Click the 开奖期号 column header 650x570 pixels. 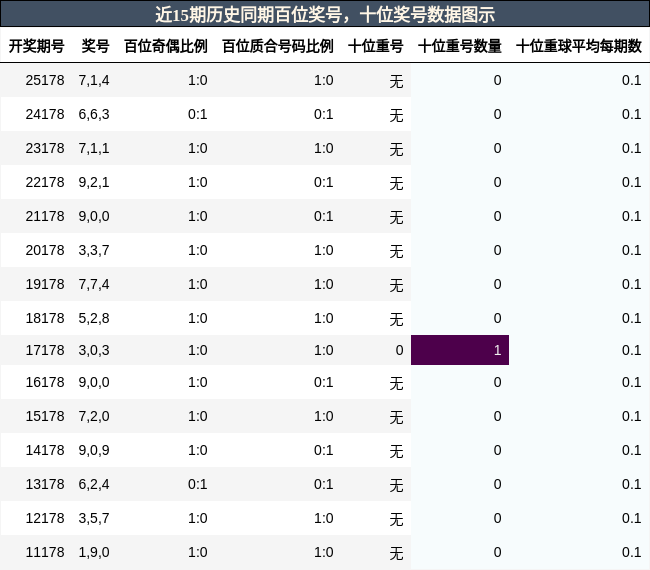(x=36, y=46)
